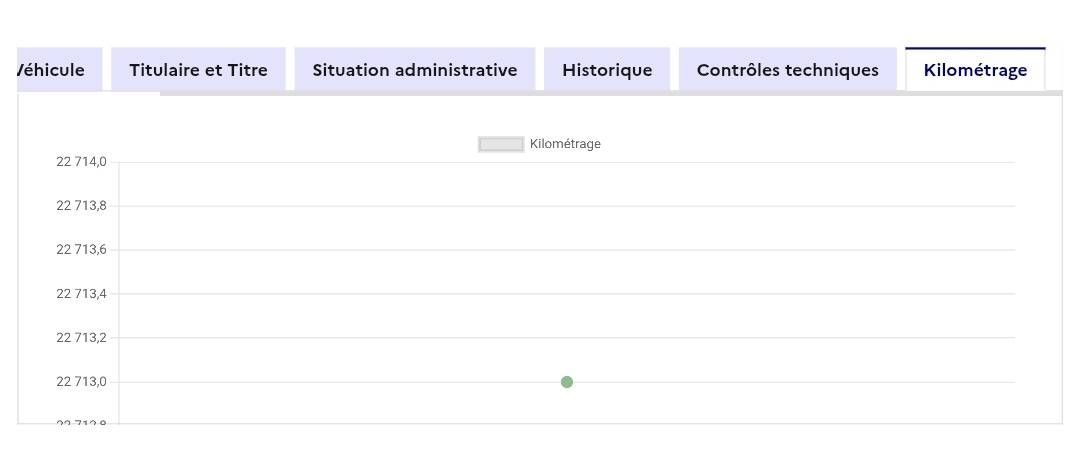Click the 22 714,0 axis label
This screenshot has width=1079, height=449.
click(81, 162)
